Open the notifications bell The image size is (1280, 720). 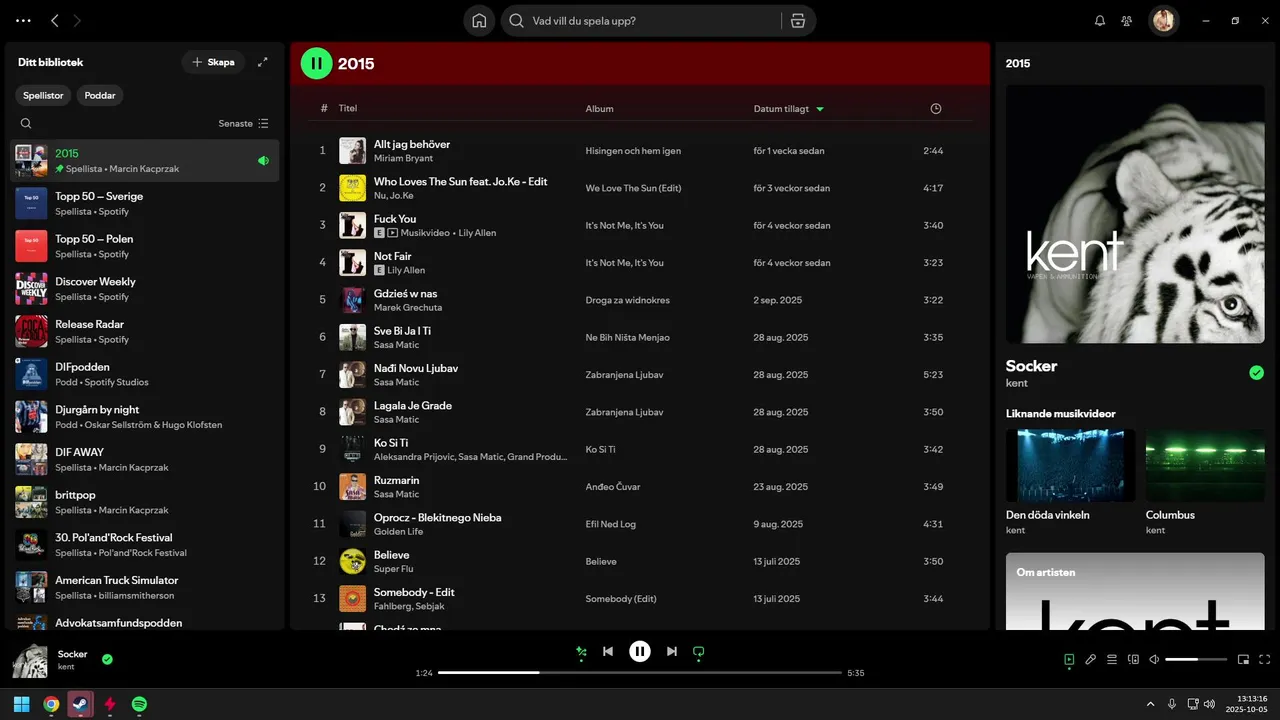1100,20
